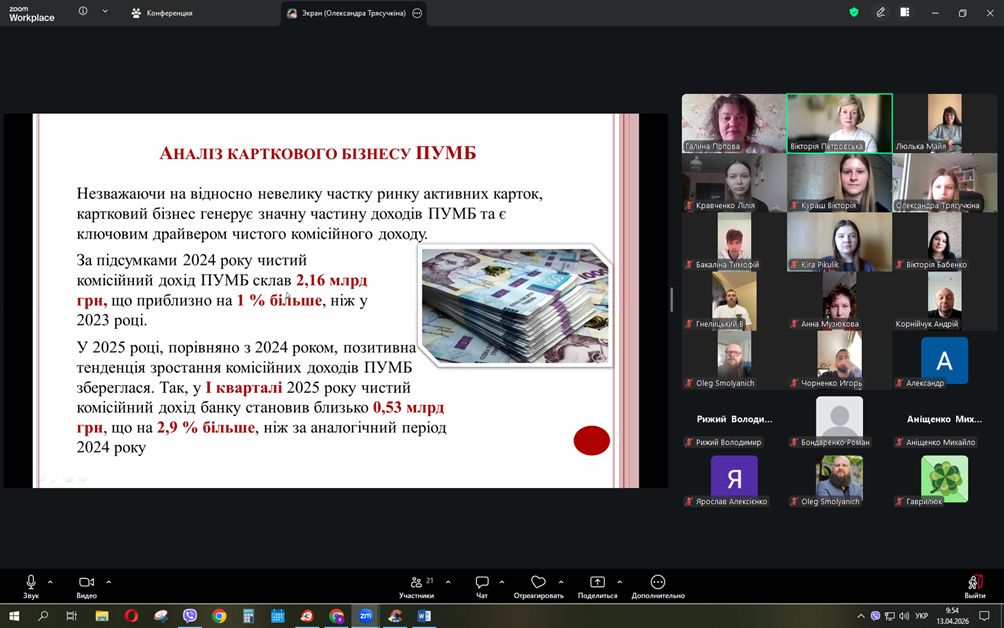1004x628 pixels.
Task: Open the Дополнительно more options menu
Action: pos(657,584)
